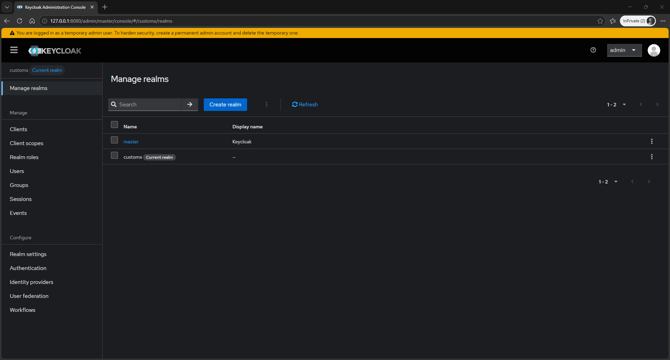Viewport: 670px width, 360px height.
Task: Open the toolbar kebab actions menu
Action: point(267,105)
